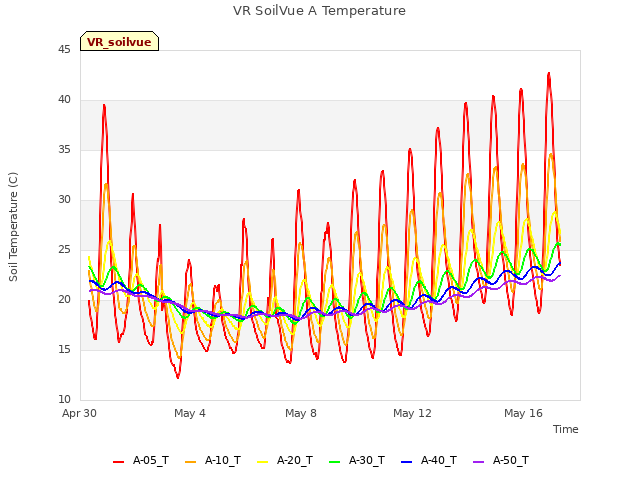Click the 40 y-axis tick label
Viewport: 640px width, 480px height.
(x=64, y=100)
